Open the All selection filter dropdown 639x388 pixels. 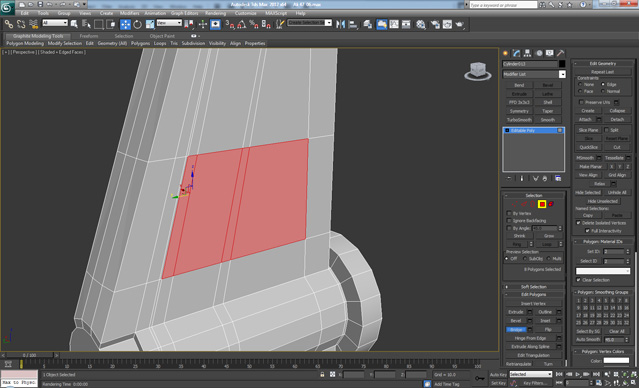tap(55, 23)
